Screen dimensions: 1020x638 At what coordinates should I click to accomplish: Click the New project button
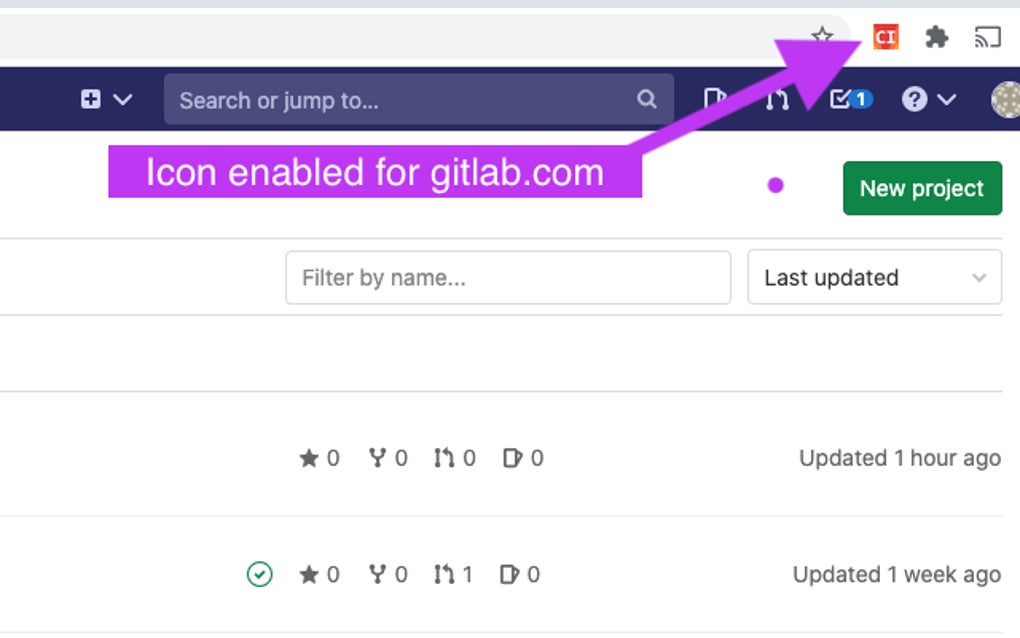[922, 188]
